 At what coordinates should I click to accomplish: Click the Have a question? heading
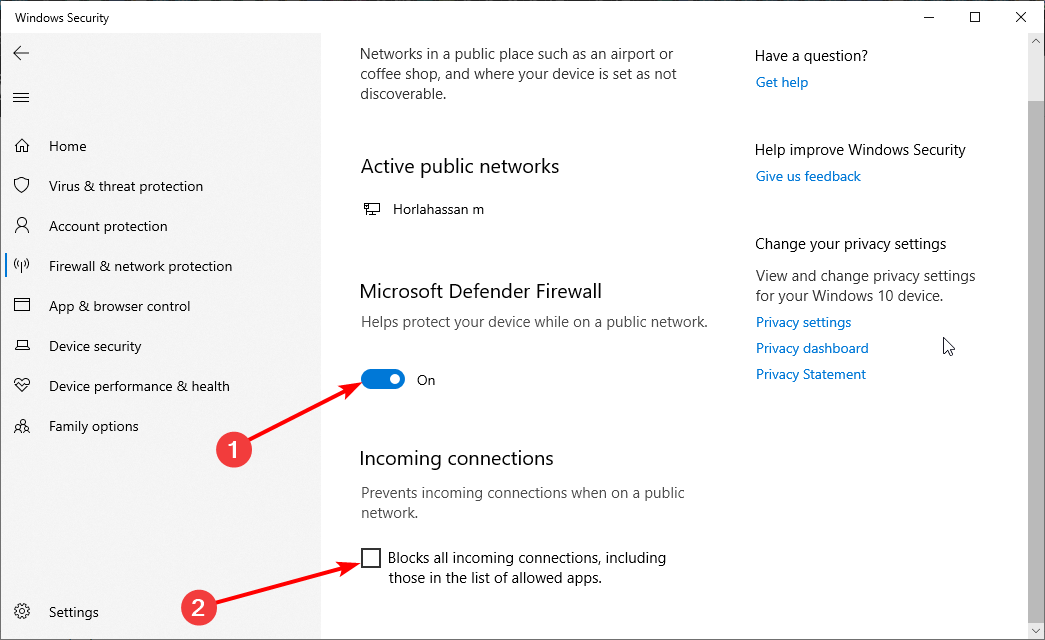[811, 56]
